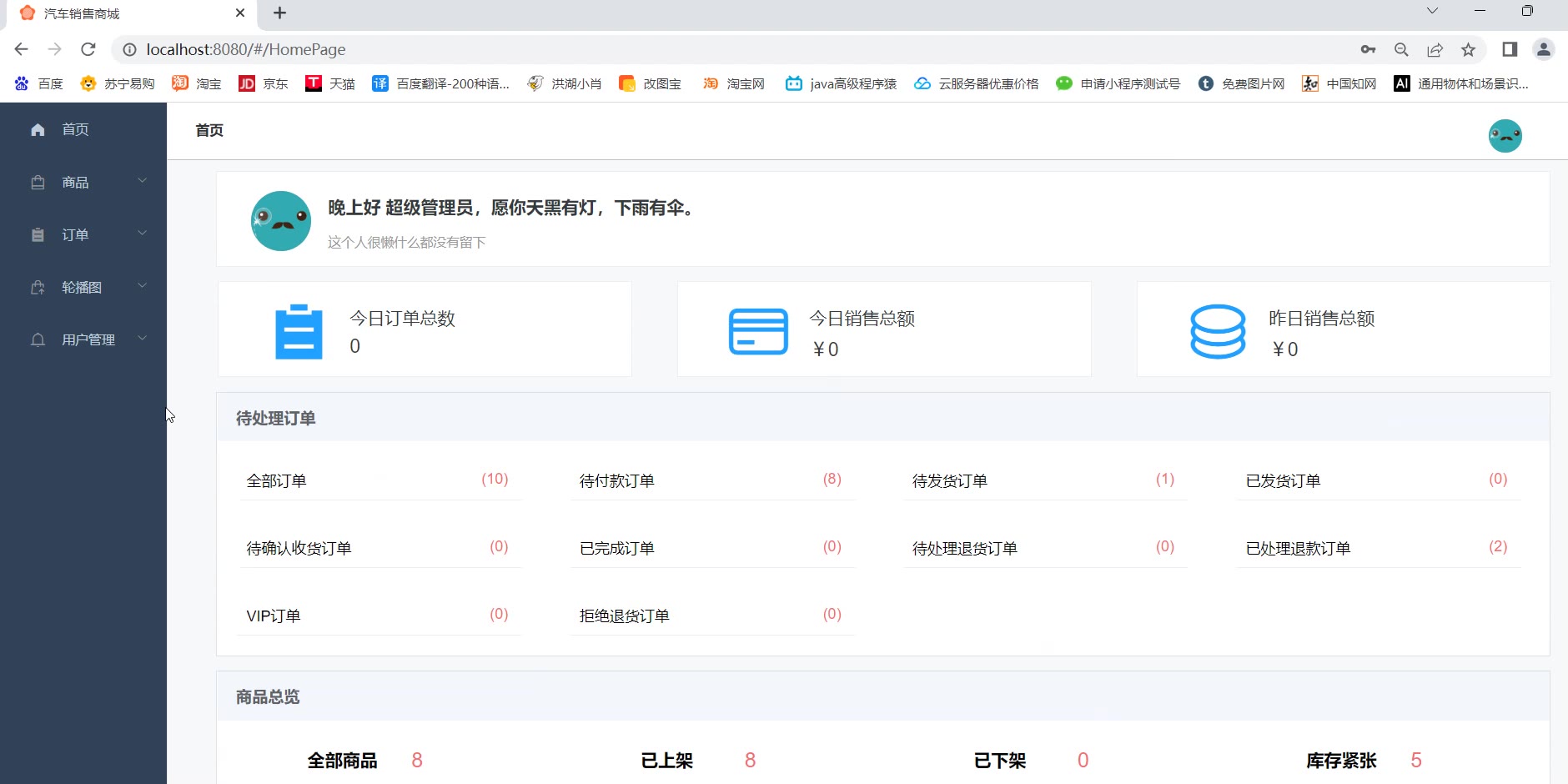This screenshot has height=784, width=1568.
Task: Click the blue clipboard icon for 今日订单总数
Action: pyautogui.click(x=299, y=332)
